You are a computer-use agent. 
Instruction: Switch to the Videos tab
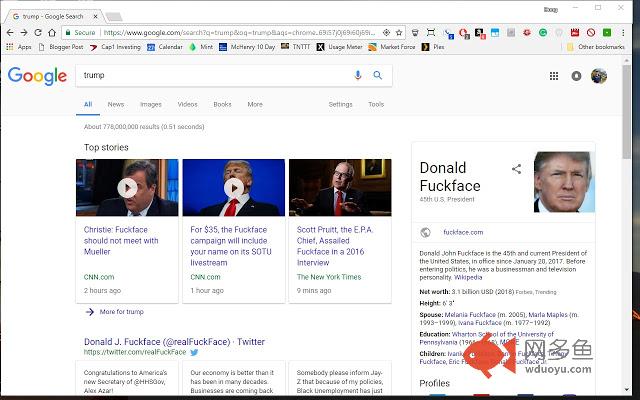[187, 104]
